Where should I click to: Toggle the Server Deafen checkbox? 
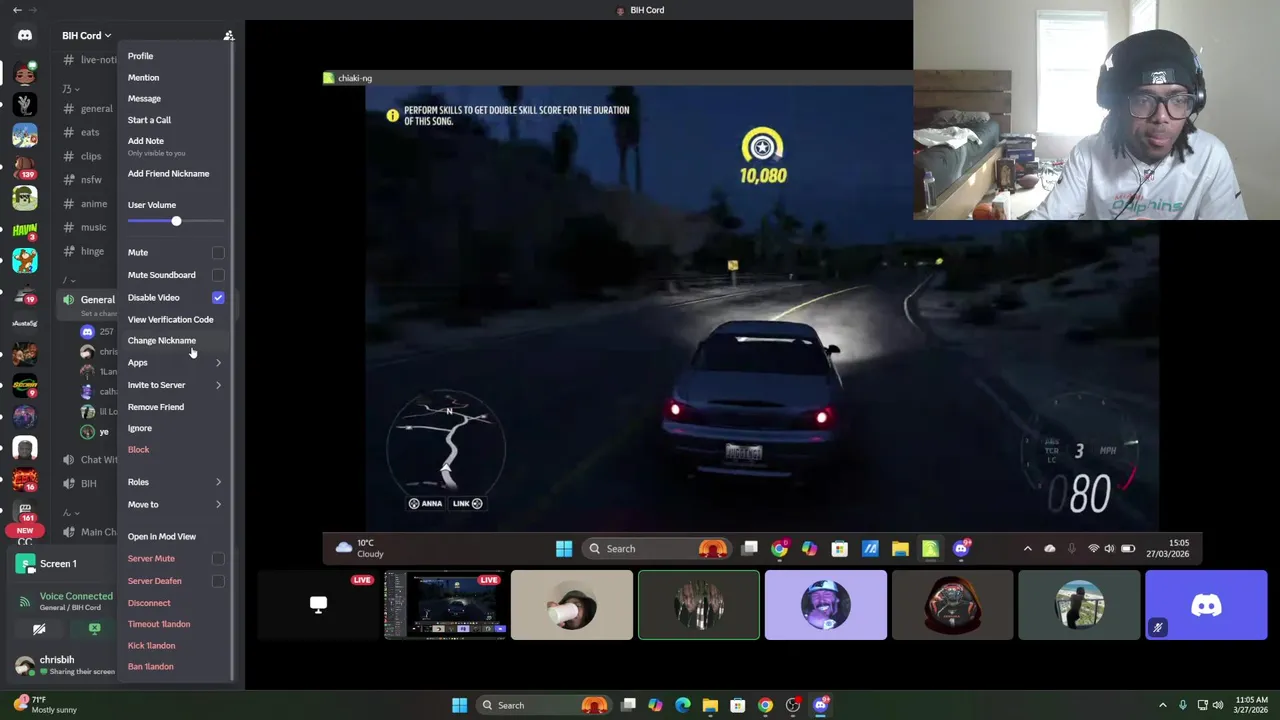click(218, 581)
